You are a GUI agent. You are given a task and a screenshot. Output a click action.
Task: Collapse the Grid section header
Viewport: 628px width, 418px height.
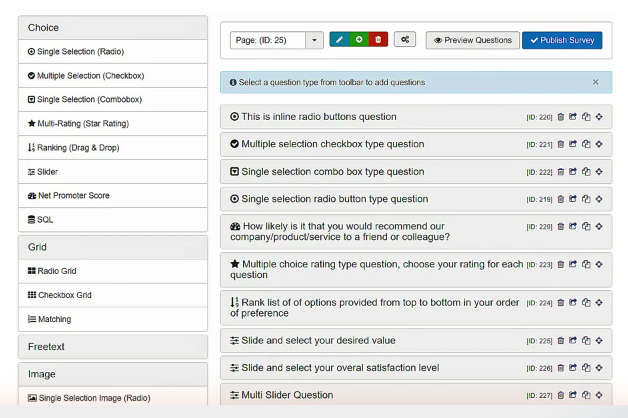pos(113,247)
